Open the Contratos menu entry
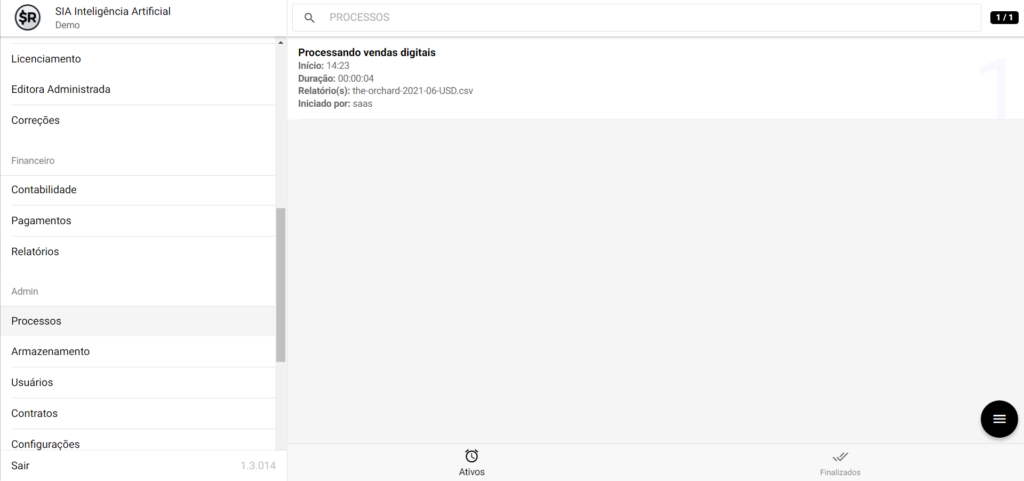The height and width of the screenshot is (481, 1024). tap(34, 414)
